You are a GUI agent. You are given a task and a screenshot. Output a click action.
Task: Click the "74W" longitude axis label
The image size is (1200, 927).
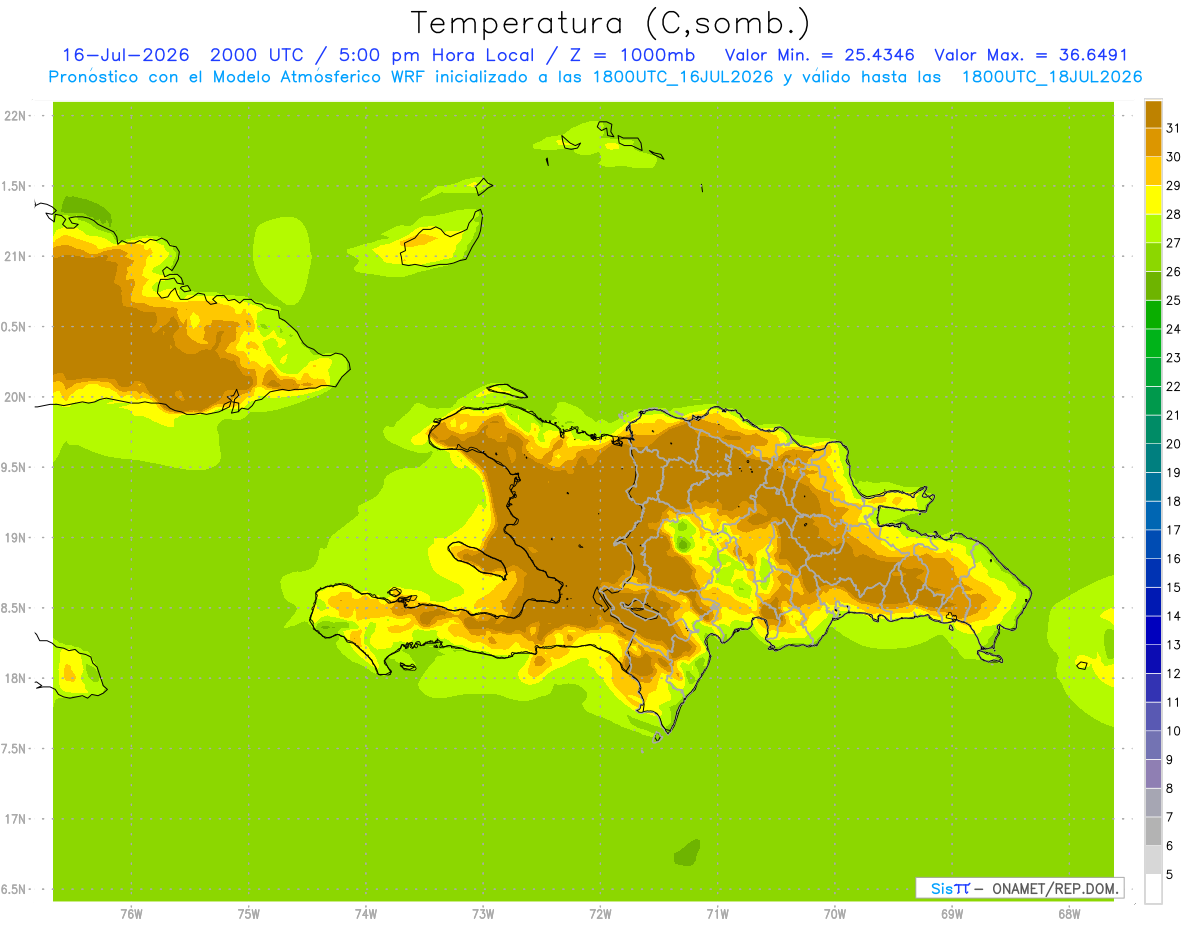tap(365, 914)
